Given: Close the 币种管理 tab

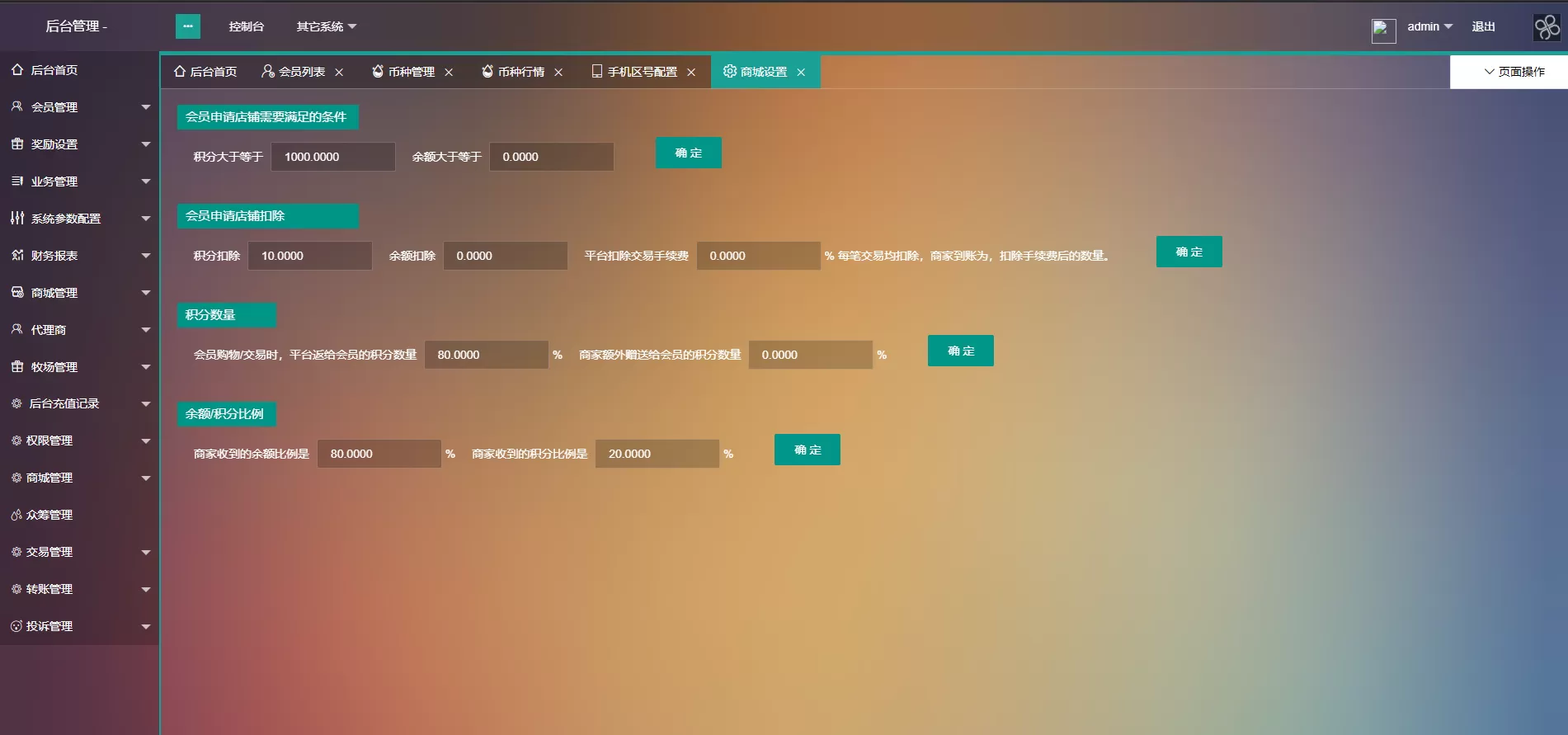Looking at the screenshot, I should click(449, 73).
